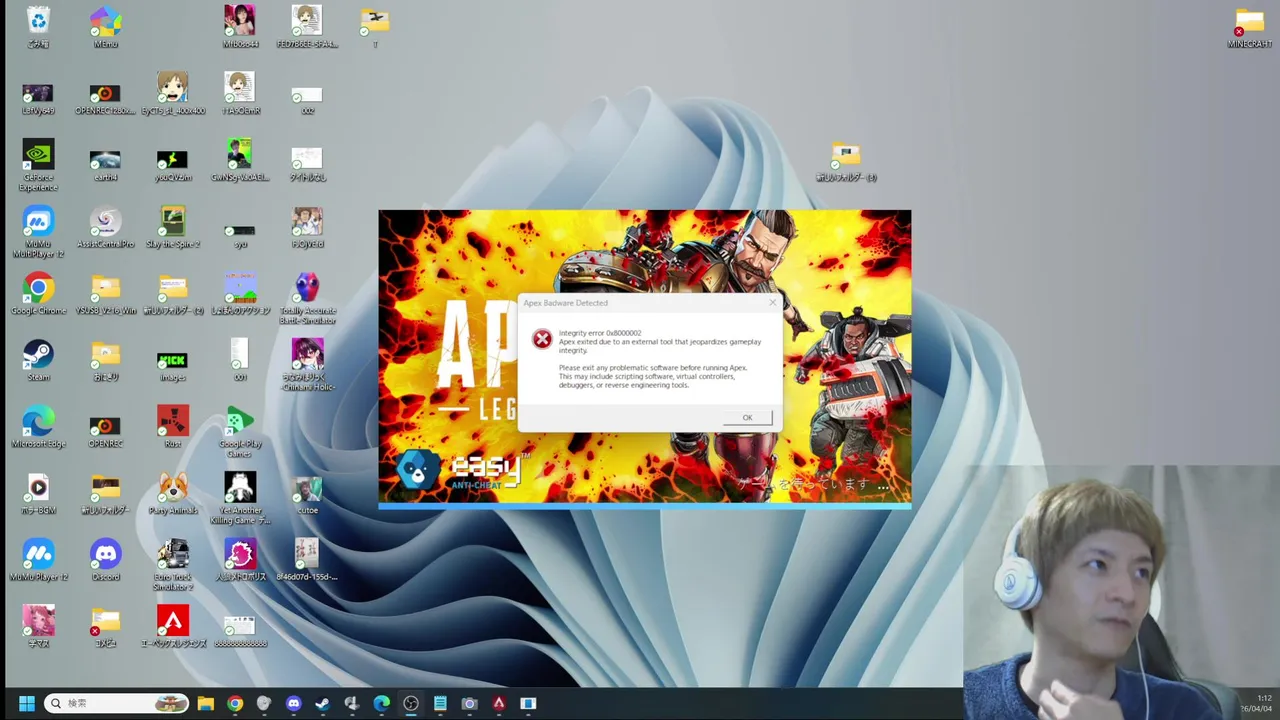Select the VSUSB_V216 Win folder
Screen dimensions: 1280x720
coord(105,294)
